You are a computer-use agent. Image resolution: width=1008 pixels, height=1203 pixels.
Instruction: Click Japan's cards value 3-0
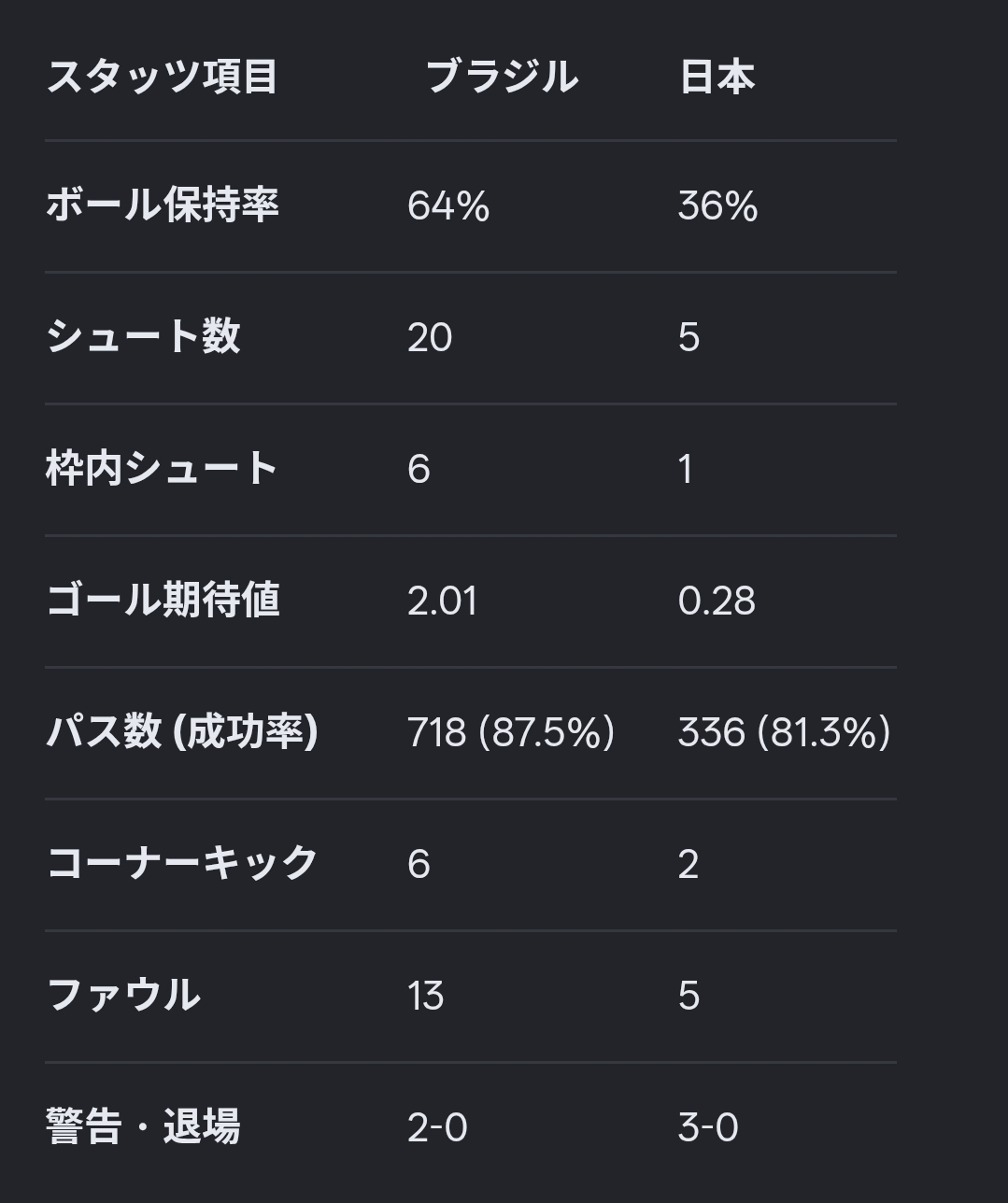click(x=708, y=1127)
